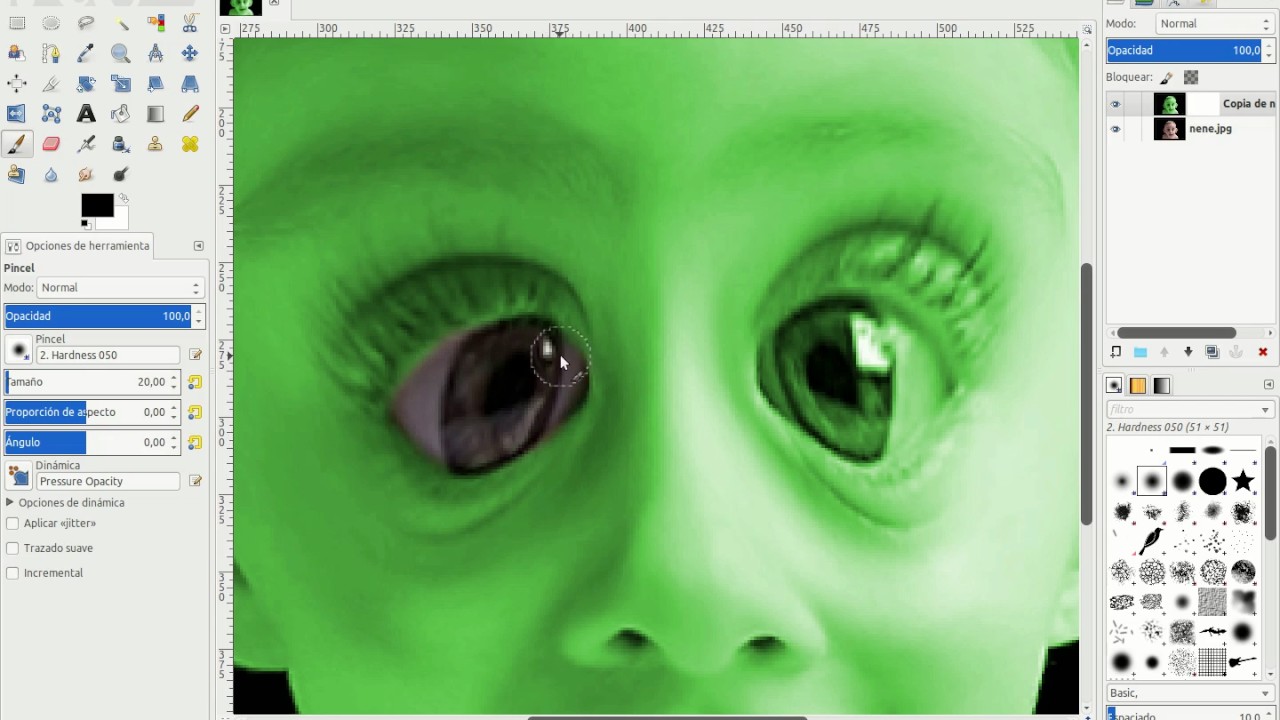Select the Ink tool

[x=121, y=144]
